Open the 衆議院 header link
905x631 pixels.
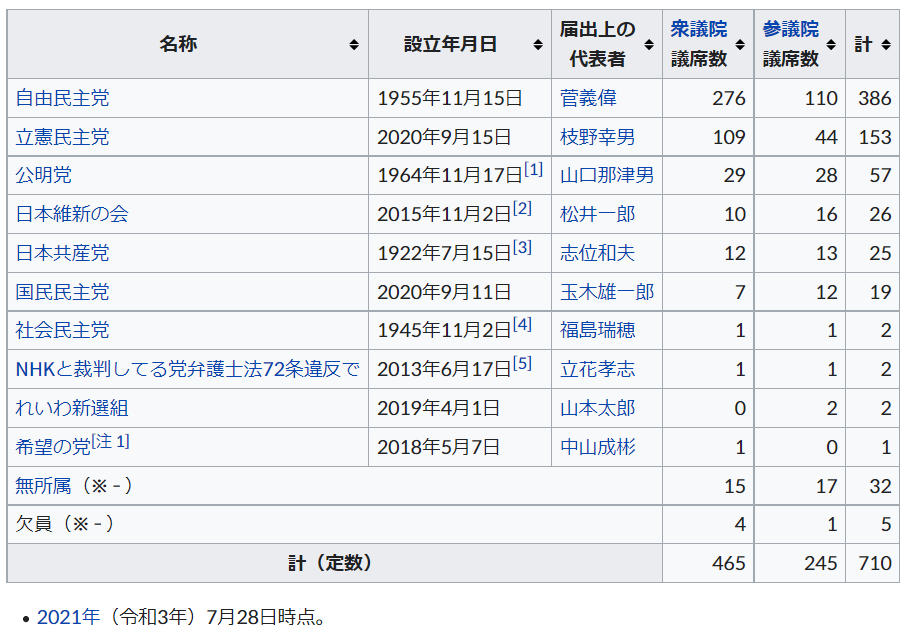(698, 29)
